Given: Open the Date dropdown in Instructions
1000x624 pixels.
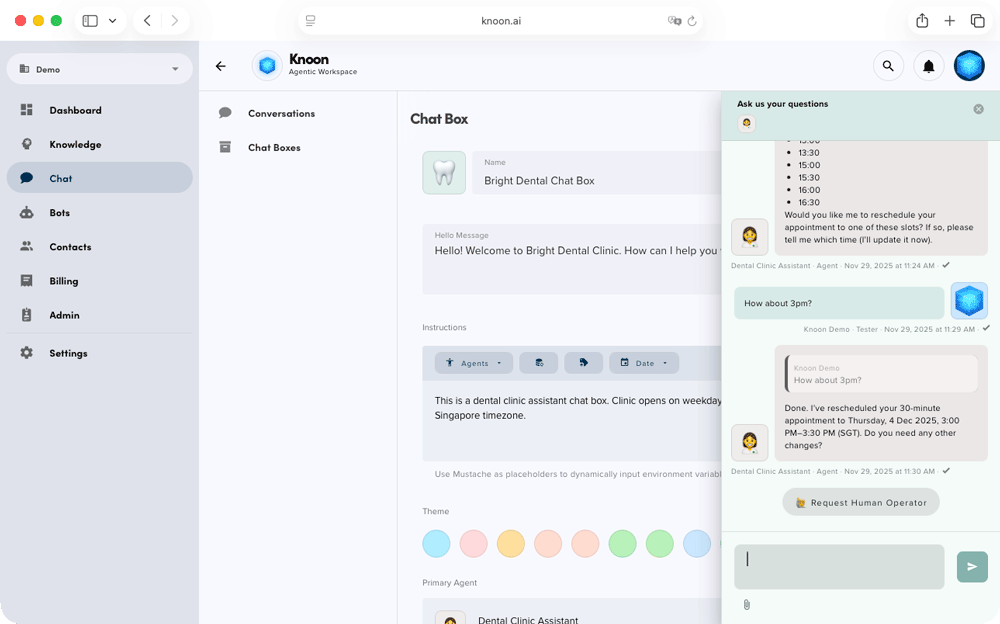Looking at the screenshot, I should point(643,363).
